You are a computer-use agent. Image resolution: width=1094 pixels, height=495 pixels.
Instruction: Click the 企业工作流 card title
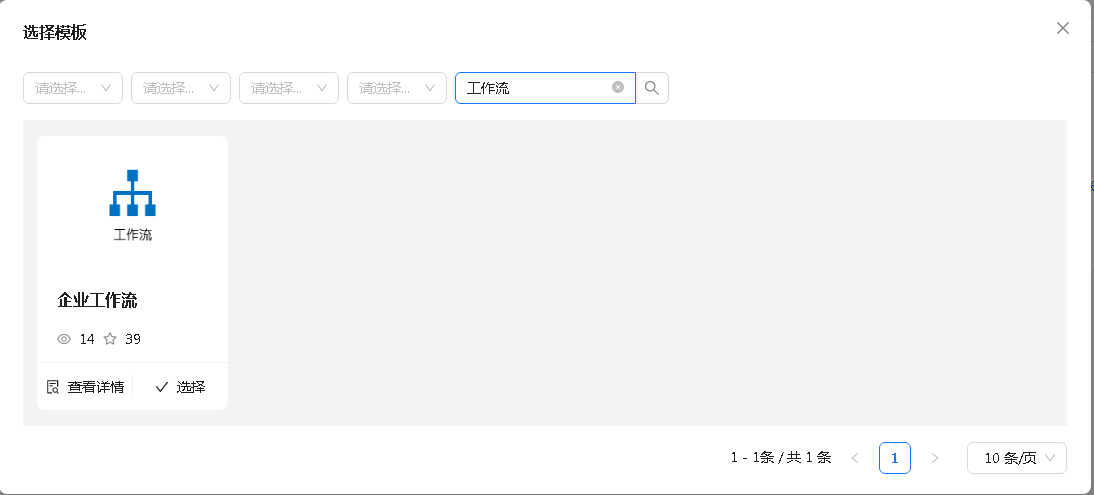pyautogui.click(x=97, y=301)
